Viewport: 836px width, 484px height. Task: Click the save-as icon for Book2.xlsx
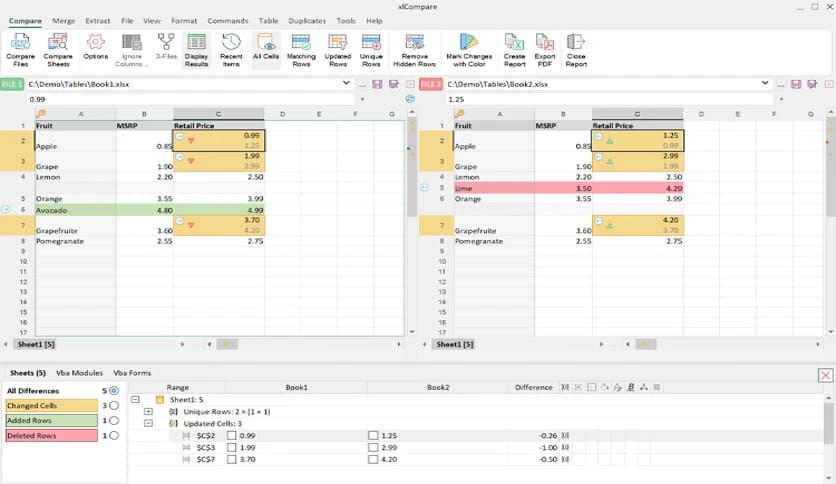pyautogui.click(x=812, y=84)
